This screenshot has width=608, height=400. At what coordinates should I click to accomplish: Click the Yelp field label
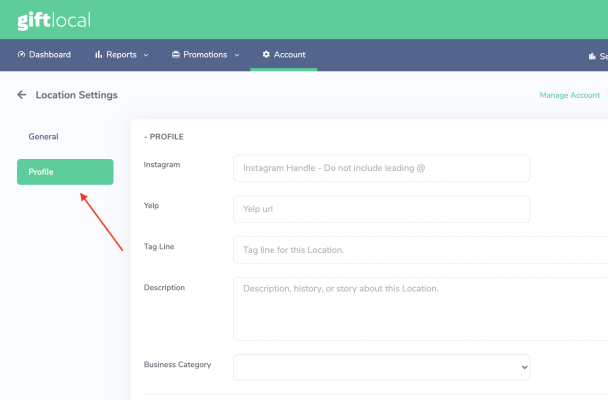click(151, 206)
